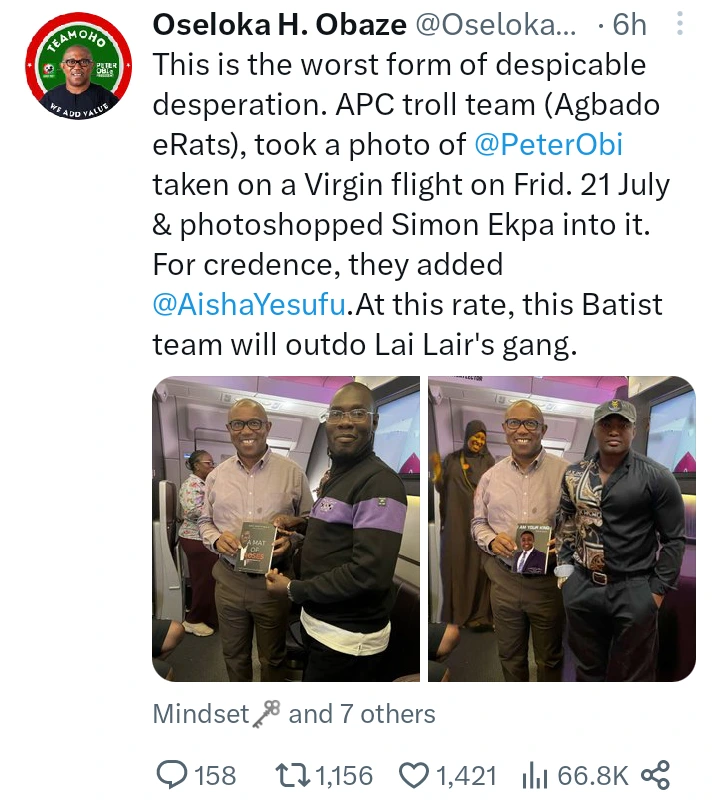Like the tweet with the heart icon
This screenshot has width=720, height=803.
click(413, 774)
